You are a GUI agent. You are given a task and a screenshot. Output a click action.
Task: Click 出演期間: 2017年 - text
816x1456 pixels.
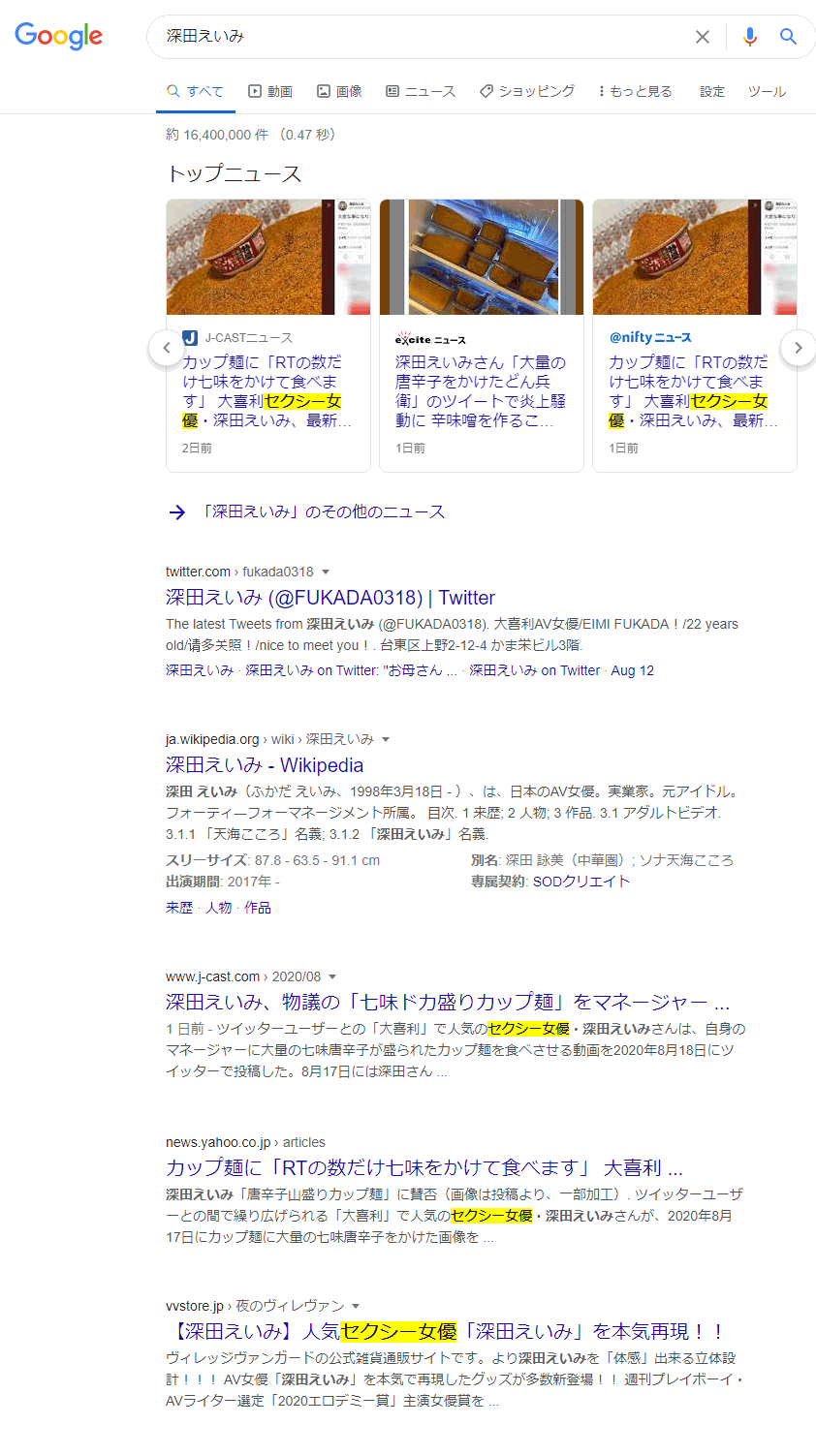click(x=223, y=882)
